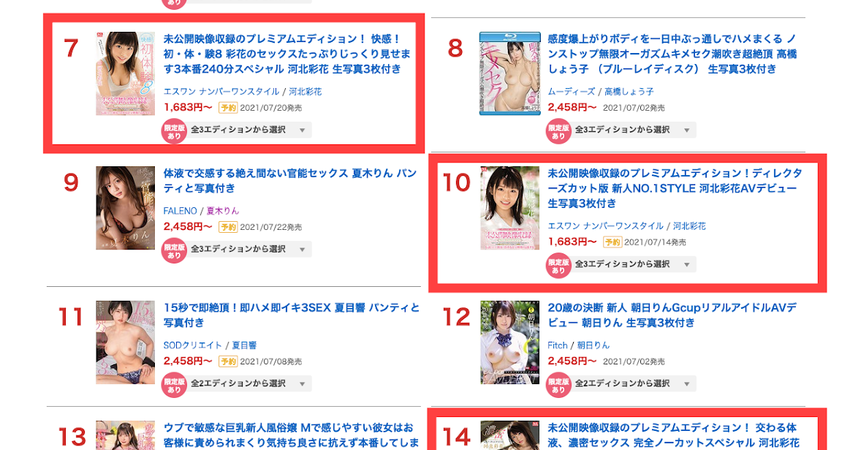This screenshot has width=850, height=450.
Task: Open the SODクリエイト maker link
Action: [192, 345]
